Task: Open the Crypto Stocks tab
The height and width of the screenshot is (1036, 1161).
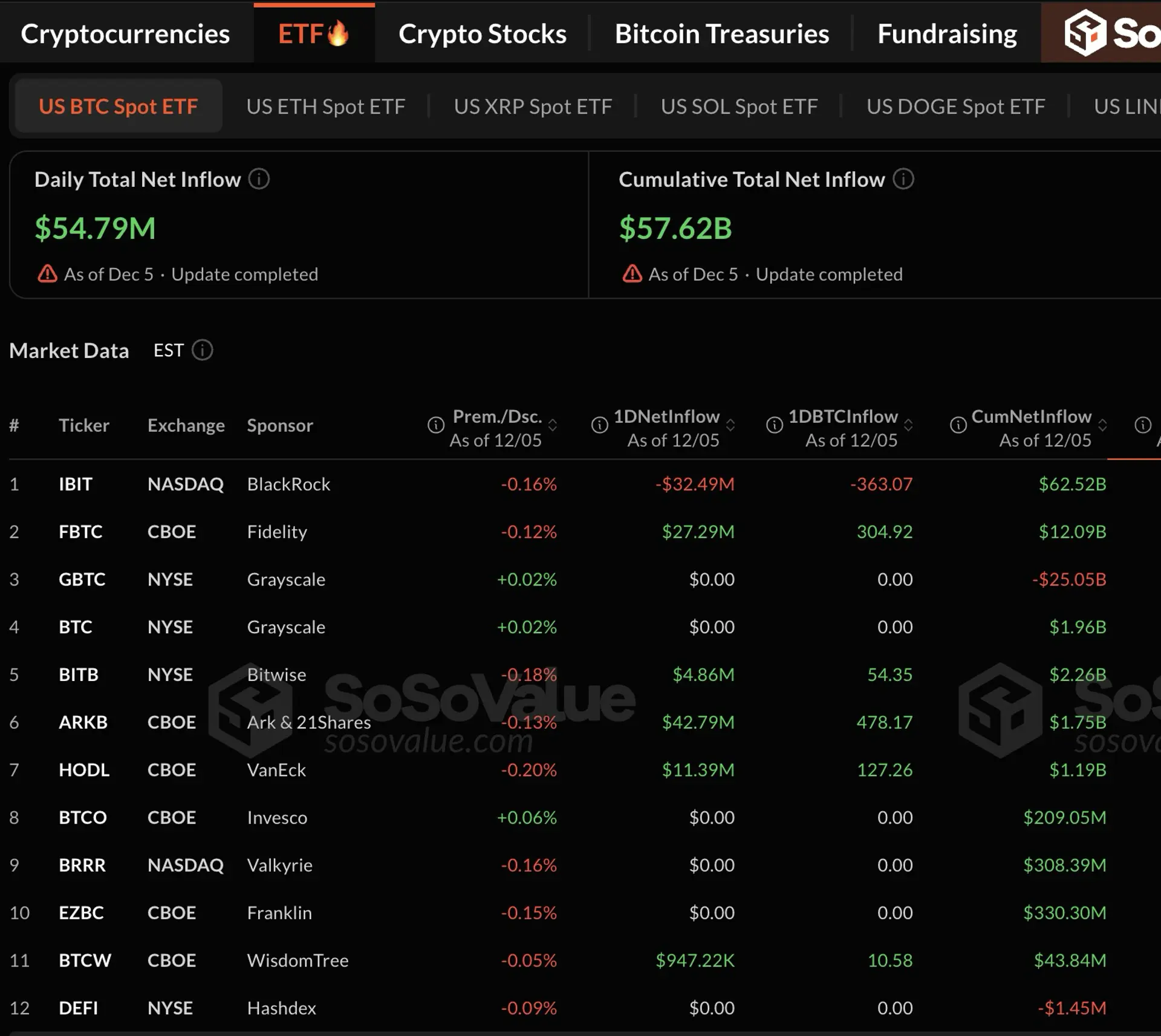Action: pyautogui.click(x=482, y=34)
